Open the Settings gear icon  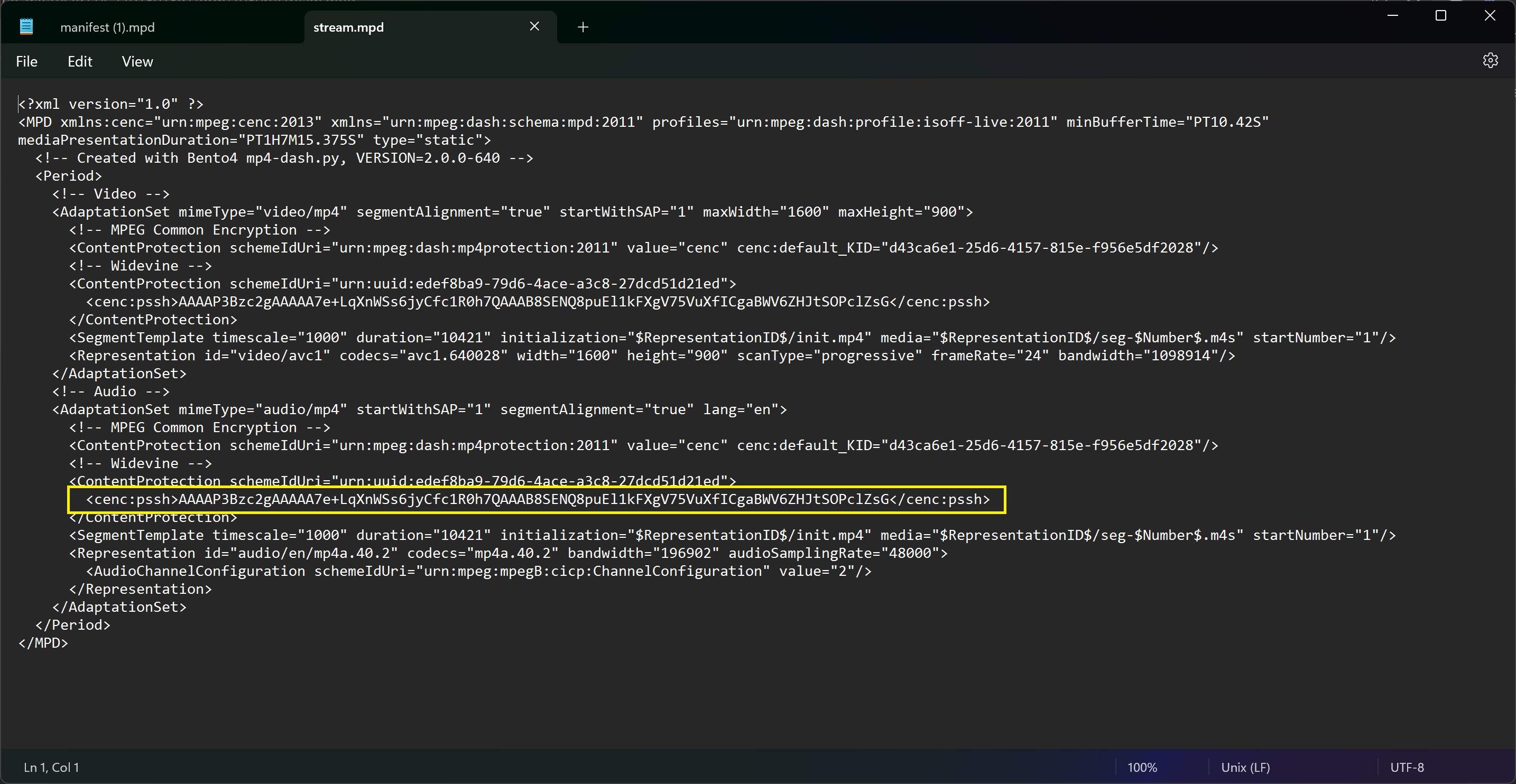[1490, 61]
